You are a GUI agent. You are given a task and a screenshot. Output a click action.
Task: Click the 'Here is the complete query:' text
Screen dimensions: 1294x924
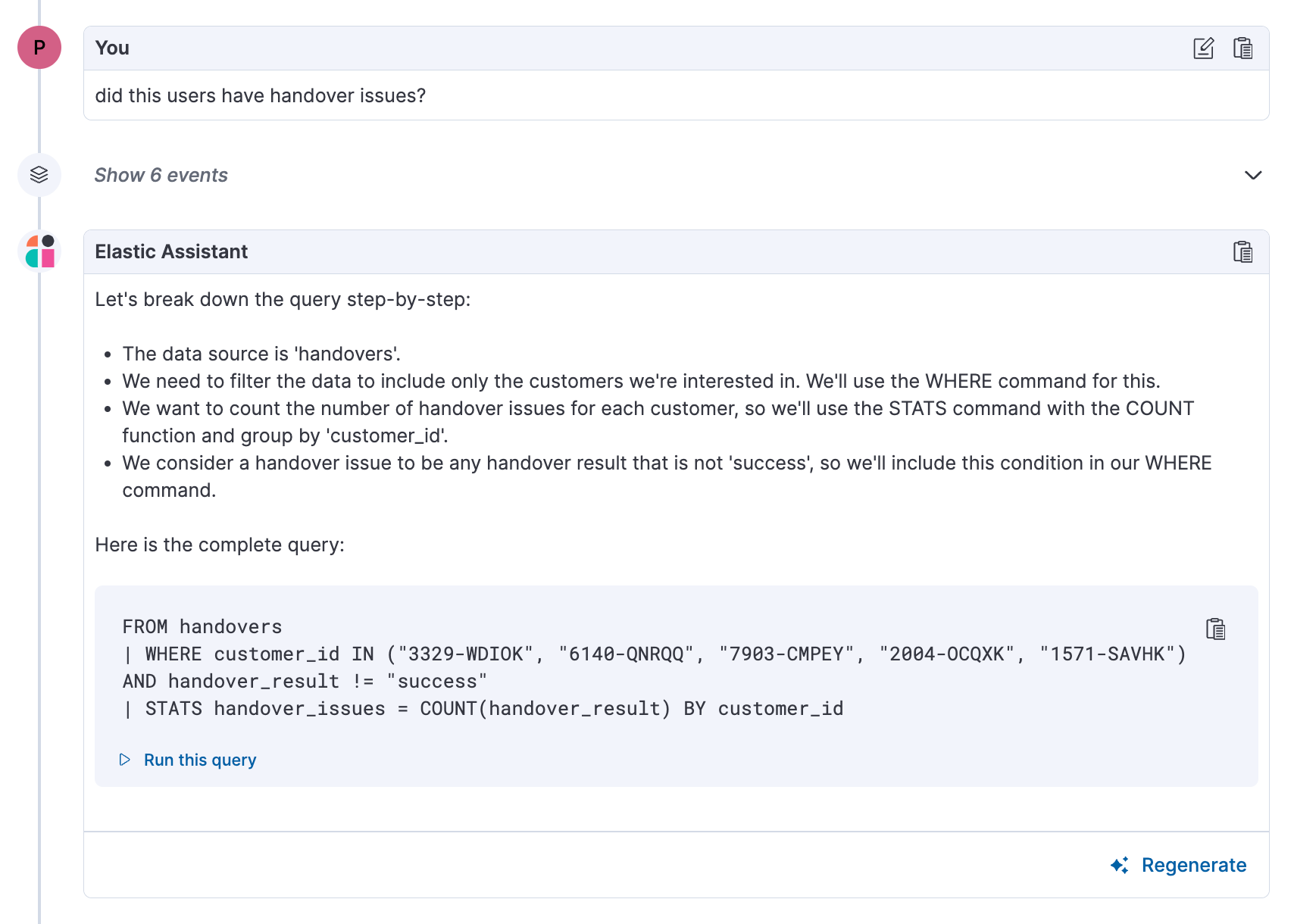[x=220, y=545]
